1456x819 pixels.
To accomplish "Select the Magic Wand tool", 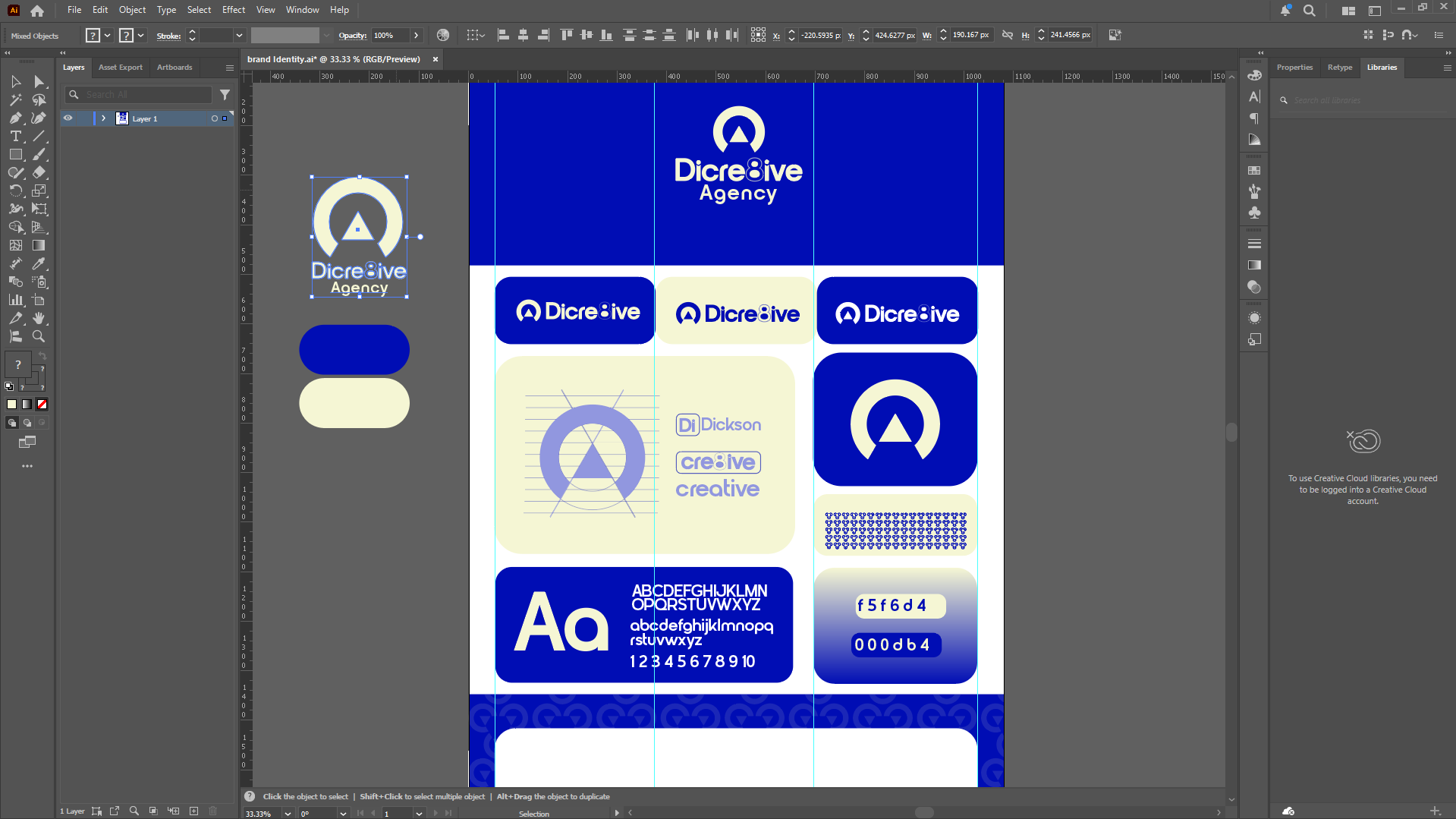I will [x=16, y=99].
